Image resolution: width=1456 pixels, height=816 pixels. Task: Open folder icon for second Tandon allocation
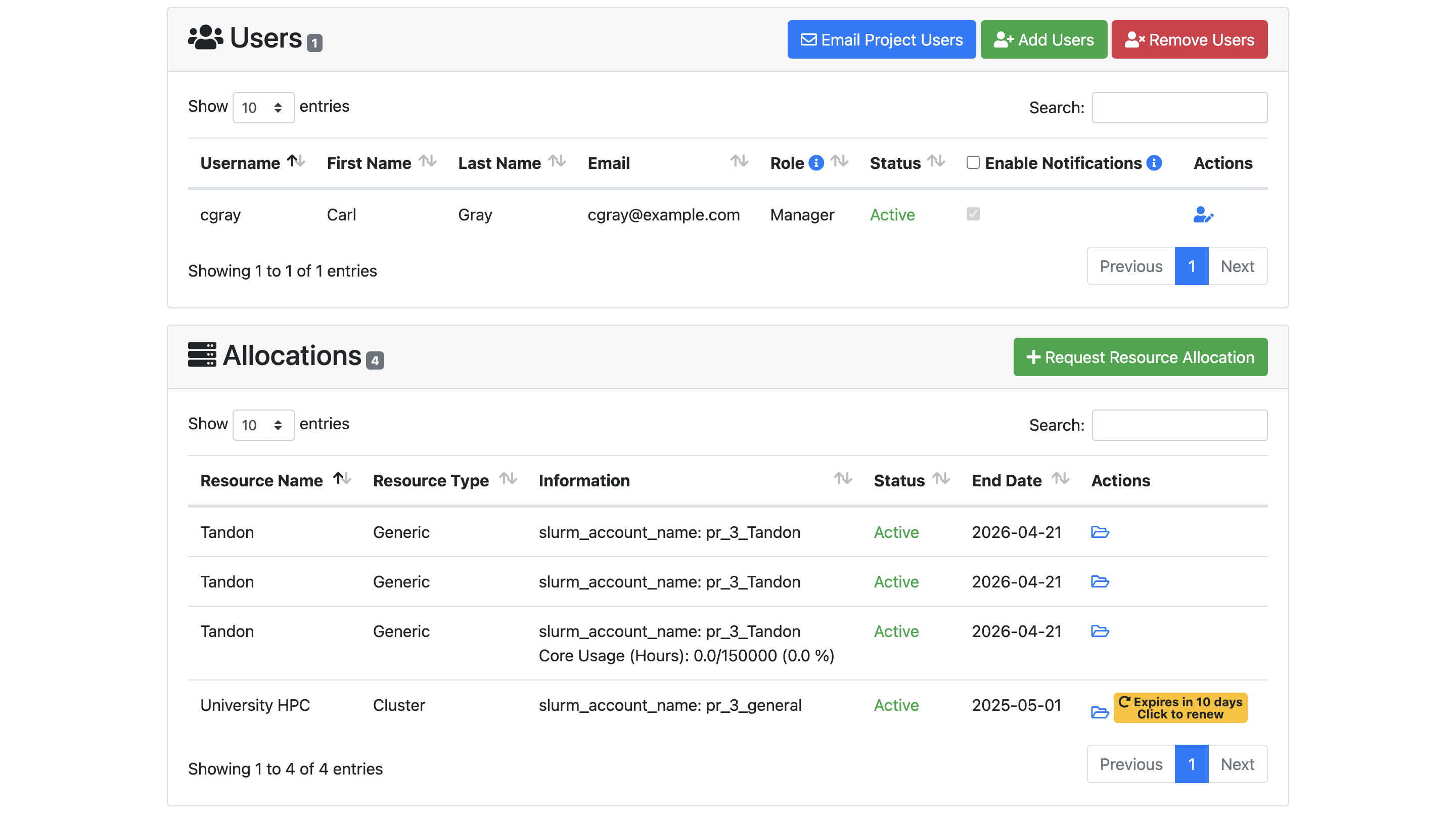click(1100, 581)
